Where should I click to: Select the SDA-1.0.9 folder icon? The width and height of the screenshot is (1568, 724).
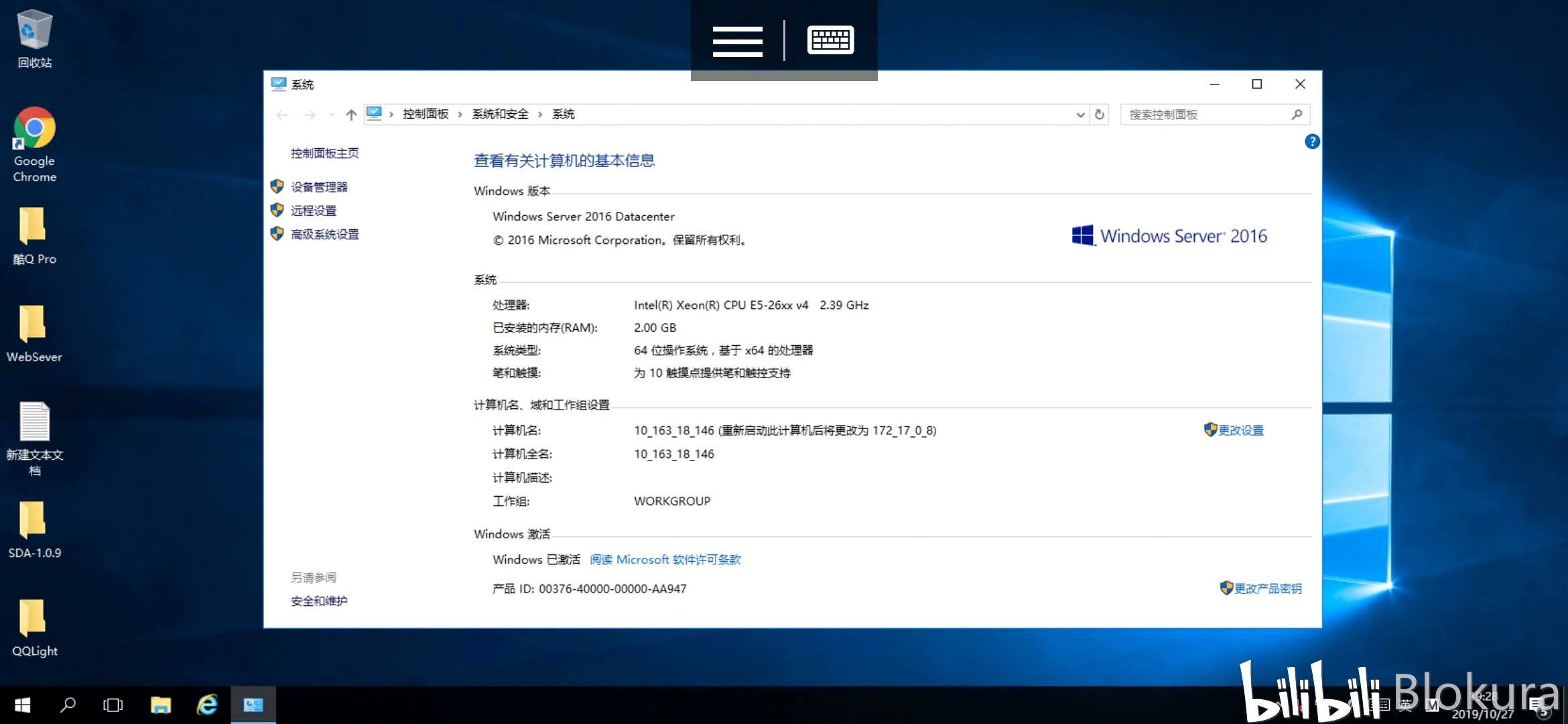coord(34,530)
